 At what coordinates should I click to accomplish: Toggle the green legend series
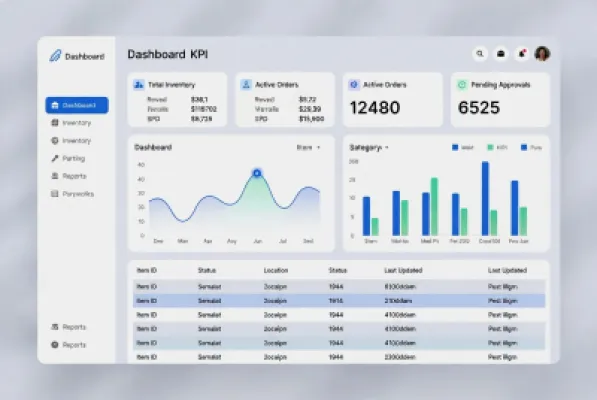pyautogui.click(x=497, y=147)
